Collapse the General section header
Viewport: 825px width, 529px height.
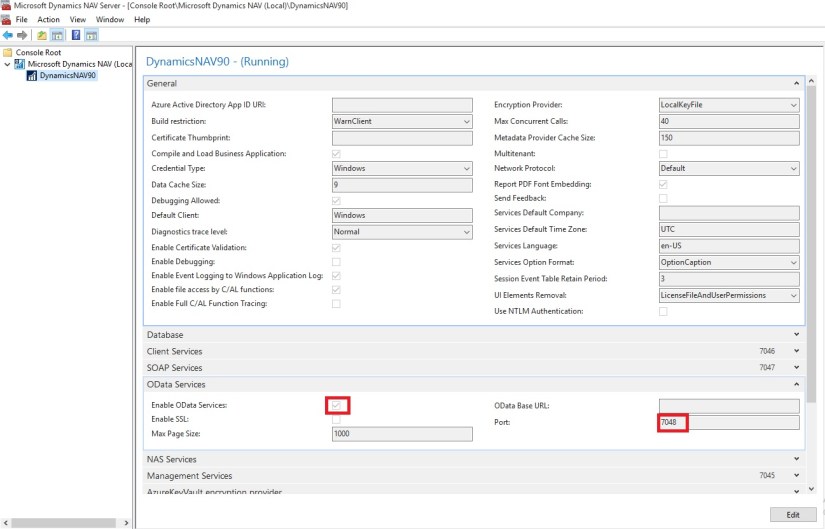pos(474,84)
